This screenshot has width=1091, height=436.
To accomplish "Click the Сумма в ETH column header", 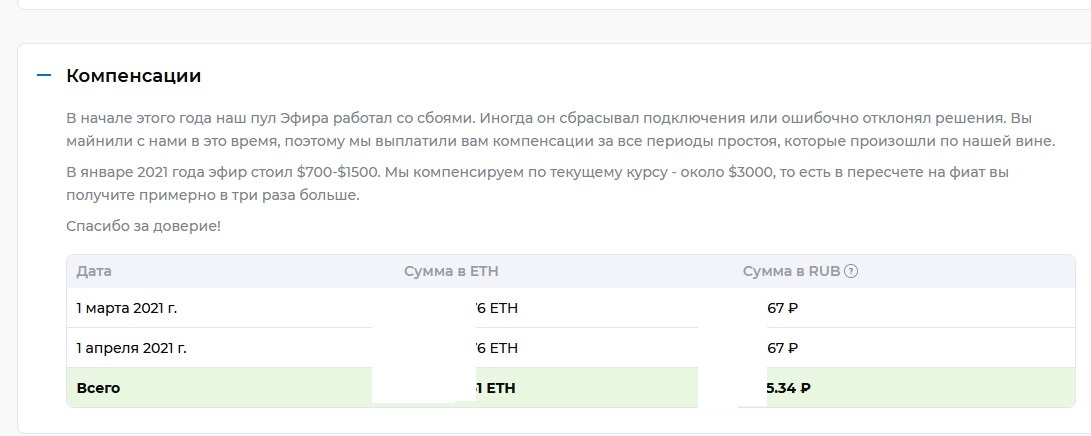I will (x=451, y=271).
